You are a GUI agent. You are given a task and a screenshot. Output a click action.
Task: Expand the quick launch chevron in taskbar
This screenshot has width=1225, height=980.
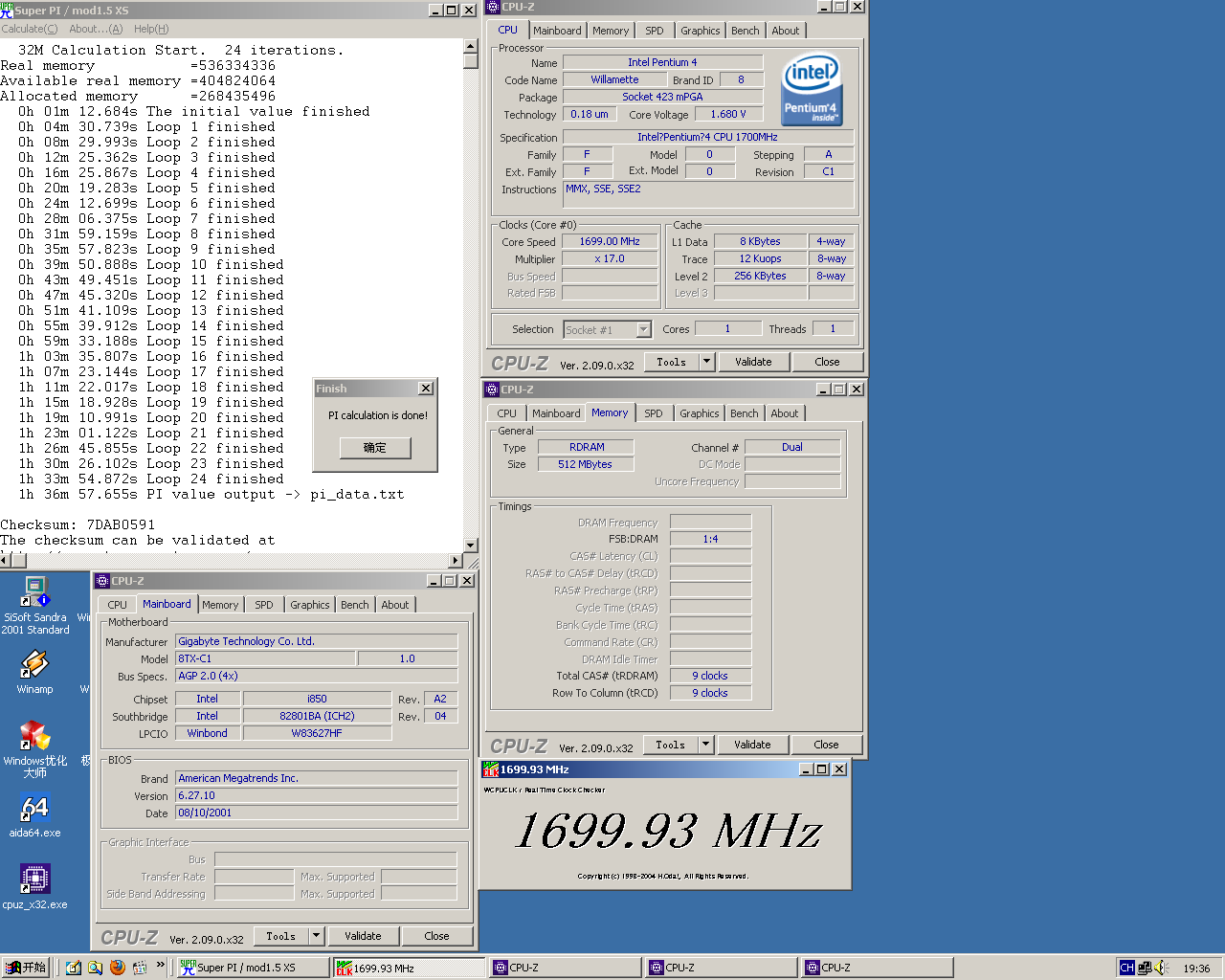(161, 965)
